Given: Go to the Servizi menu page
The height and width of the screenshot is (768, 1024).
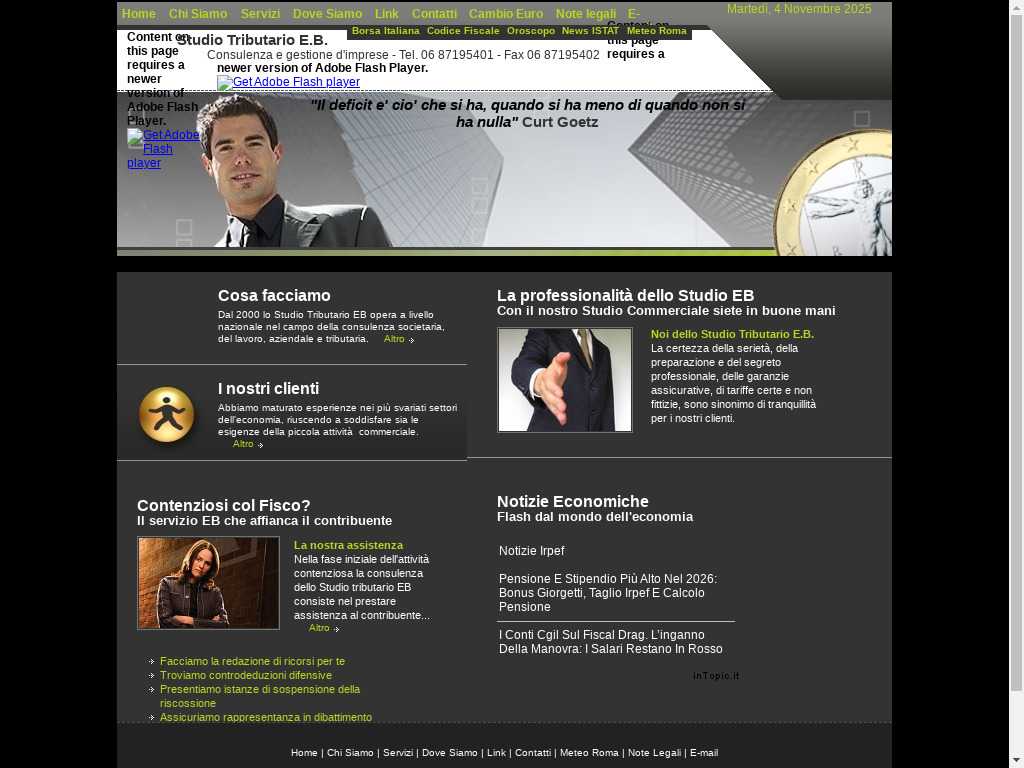Looking at the screenshot, I should click(x=260, y=14).
